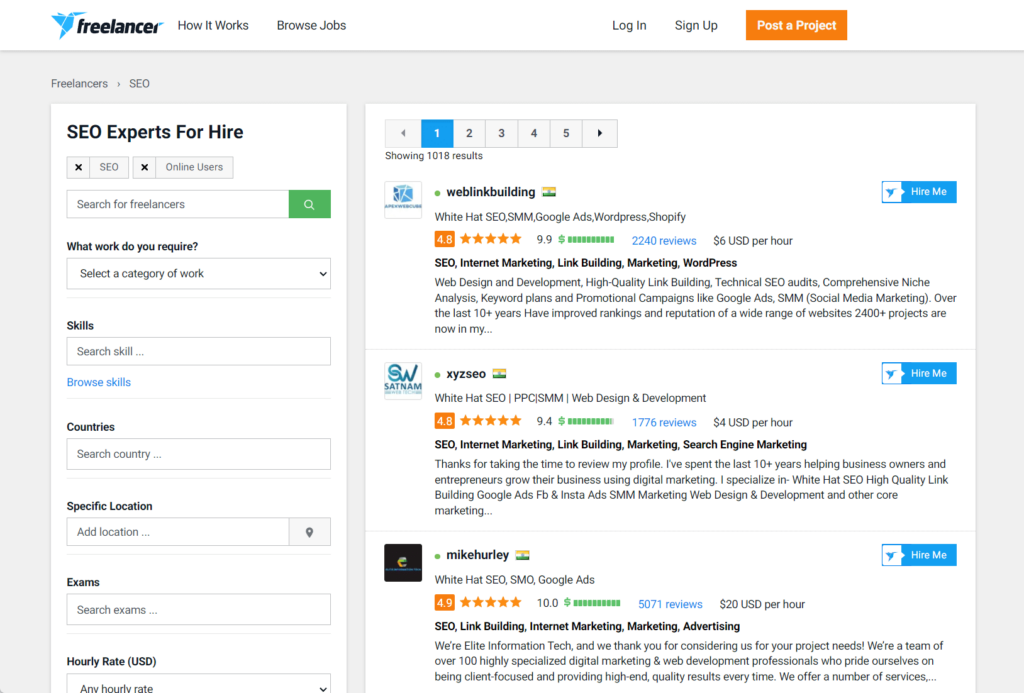Click '$20 USD per hour' text
Viewport: 1024px width, 693px height.
click(761, 604)
